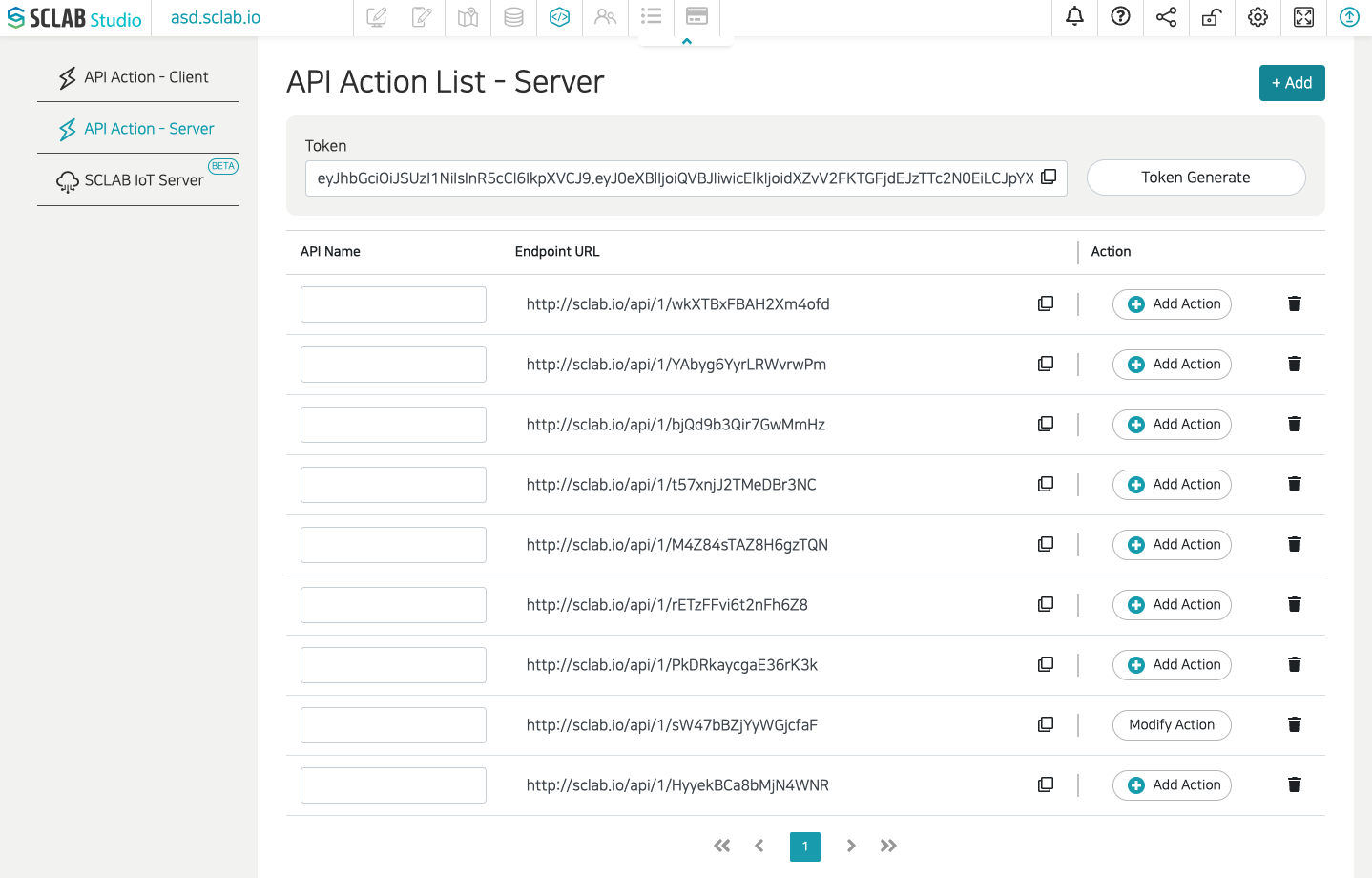Copy the PkDRkaycgaE36rK3k endpoint URL
This screenshot has height=878, width=1372.
click(1046, 664)
